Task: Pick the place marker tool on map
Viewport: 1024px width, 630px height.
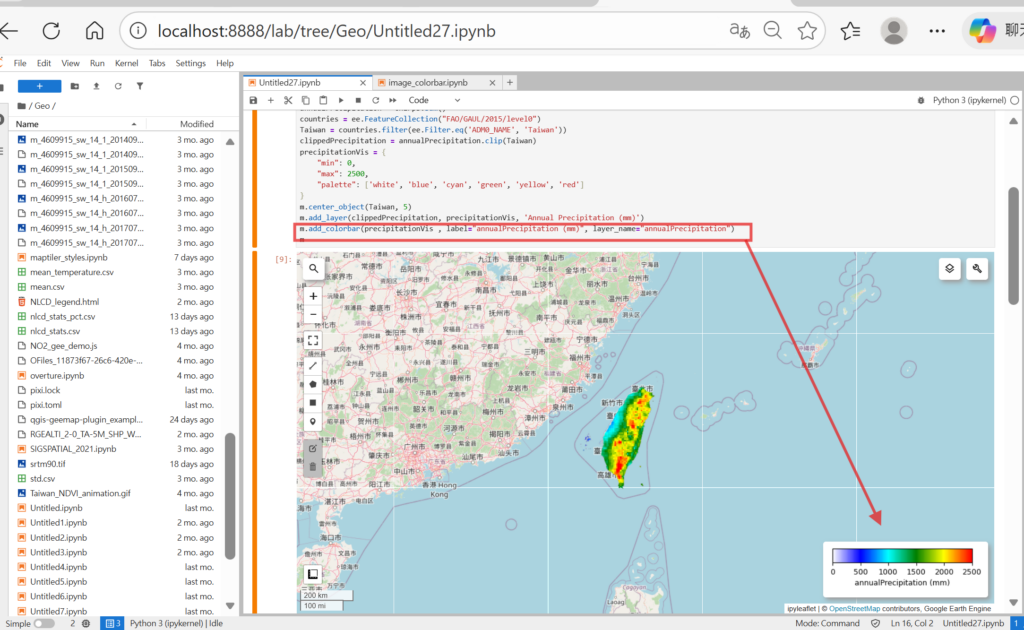Action: click(x=313, y=422)
